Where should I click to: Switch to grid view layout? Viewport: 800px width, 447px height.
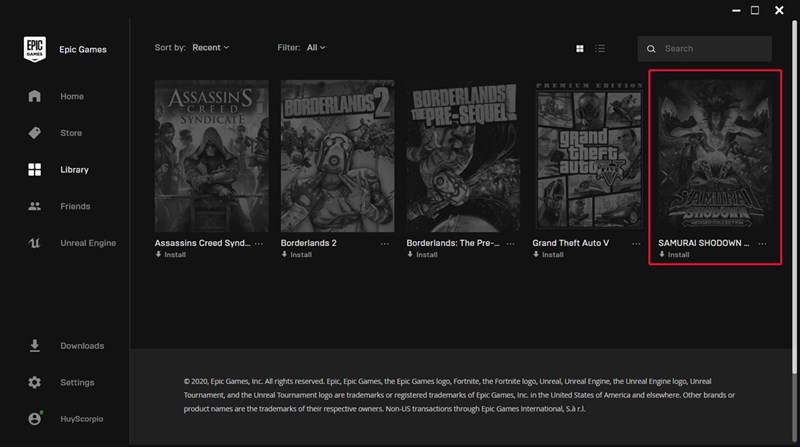(580, 48)
